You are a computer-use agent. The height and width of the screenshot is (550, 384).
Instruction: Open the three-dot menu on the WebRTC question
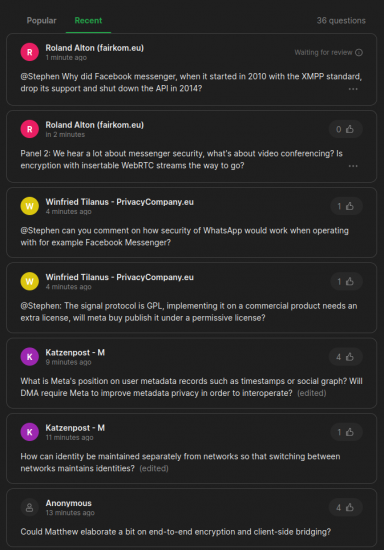point(353,166)
